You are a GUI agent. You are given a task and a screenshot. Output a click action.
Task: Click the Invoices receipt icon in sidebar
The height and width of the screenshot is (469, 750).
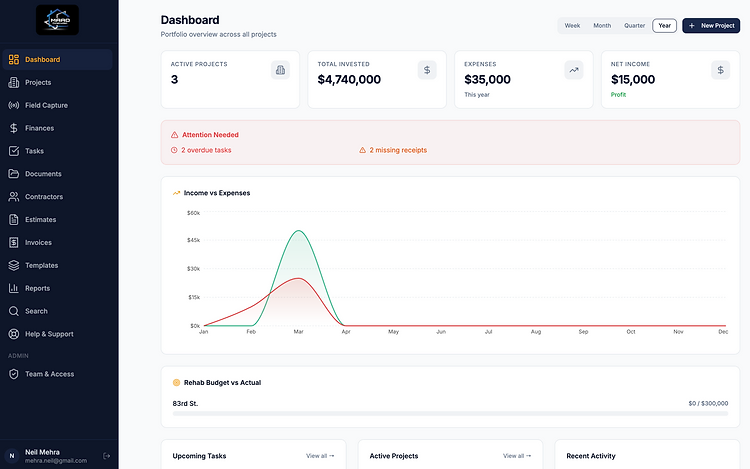click(x=13, y=242)
